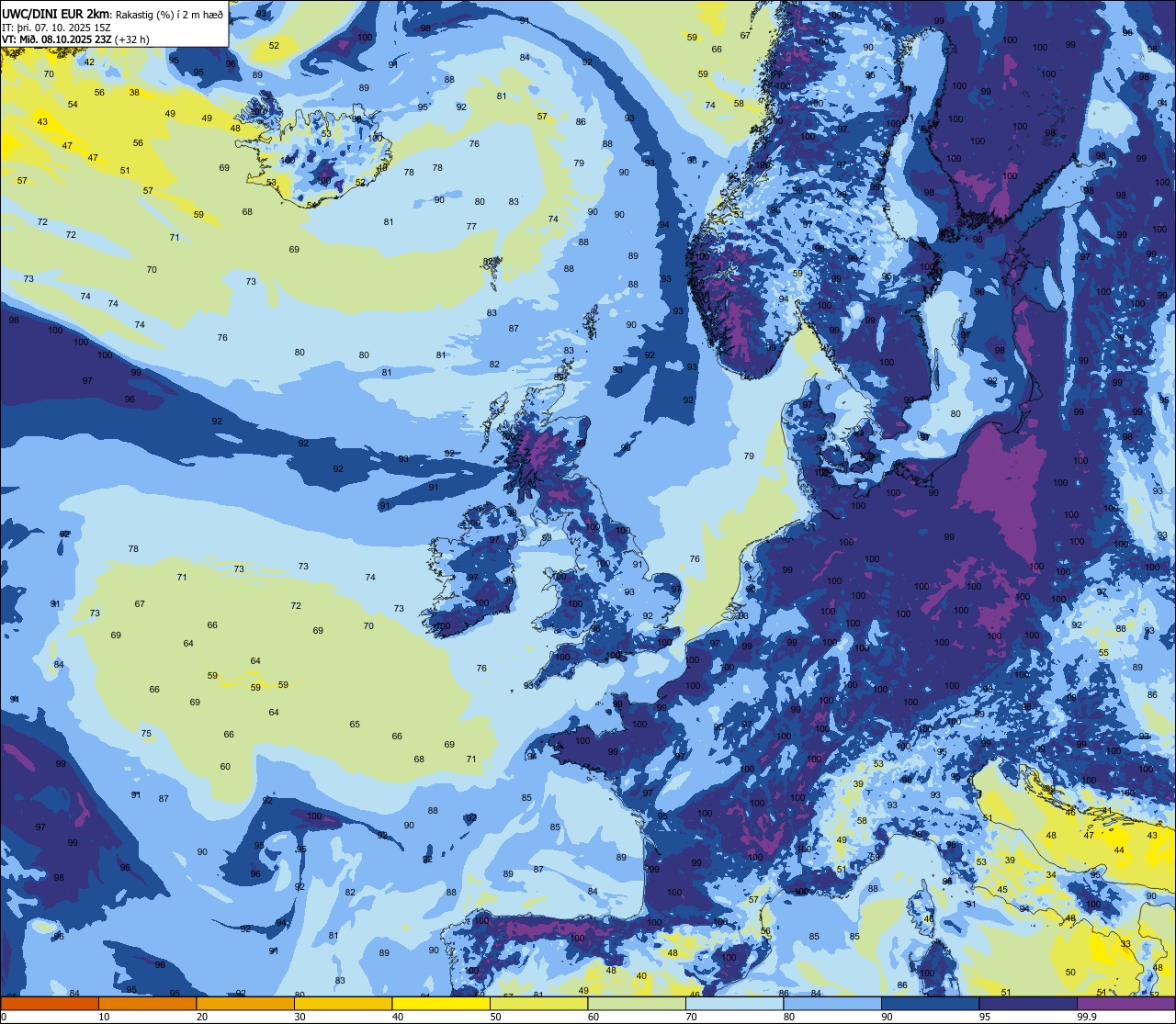Click the humidity value '33' on the map

point(1125,944)
